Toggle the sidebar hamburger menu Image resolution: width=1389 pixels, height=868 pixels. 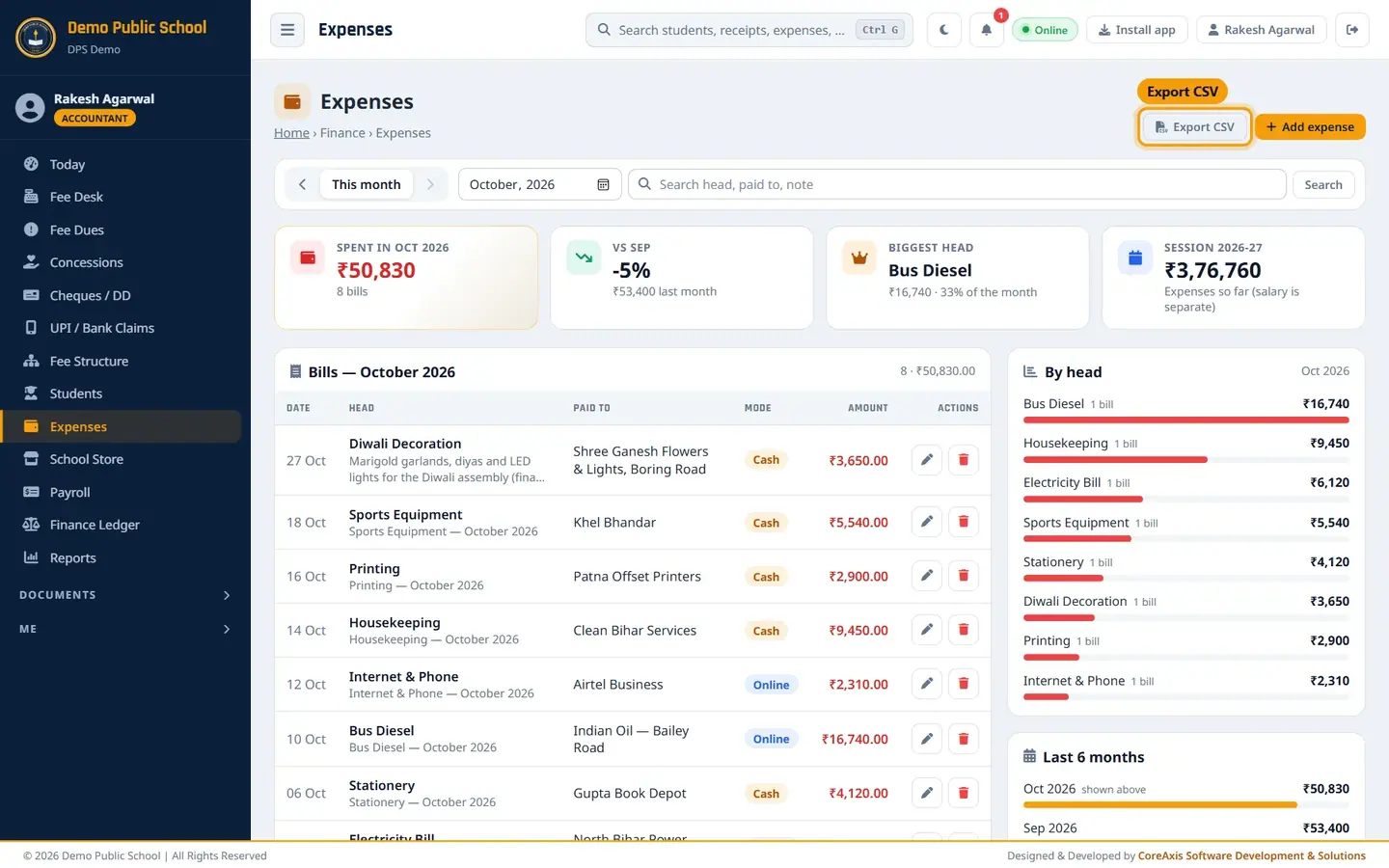pyautogui.click(x=287, y=30)
